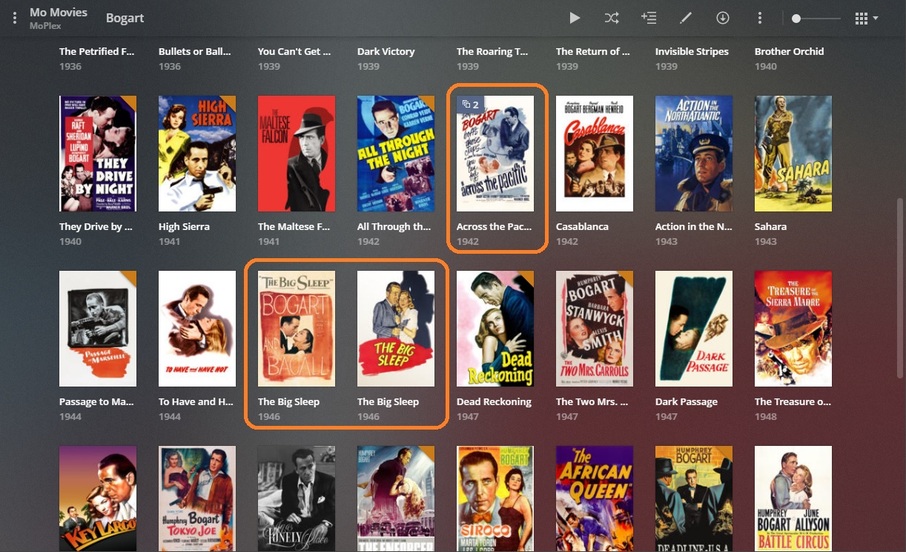Click the They Drive by ... title
Screen dimensions: 906x552
coord(96,227)
